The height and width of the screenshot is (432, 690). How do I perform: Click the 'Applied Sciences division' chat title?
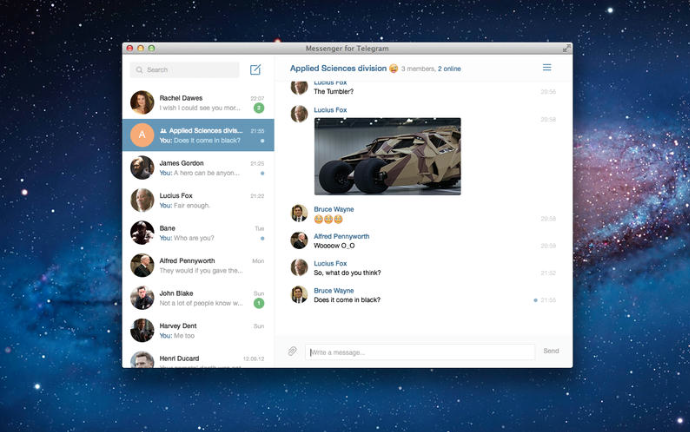(x=338, y=68)
